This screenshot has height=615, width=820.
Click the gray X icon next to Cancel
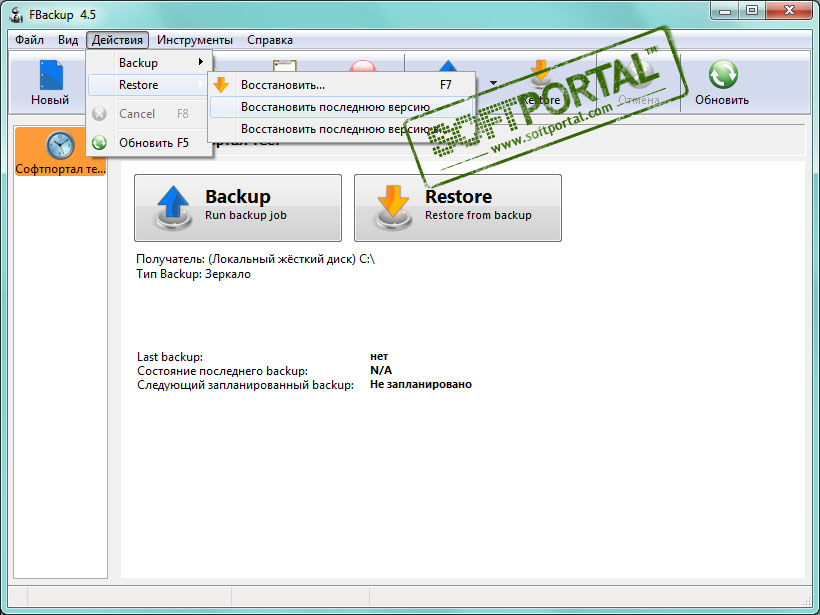click(99, 113)
